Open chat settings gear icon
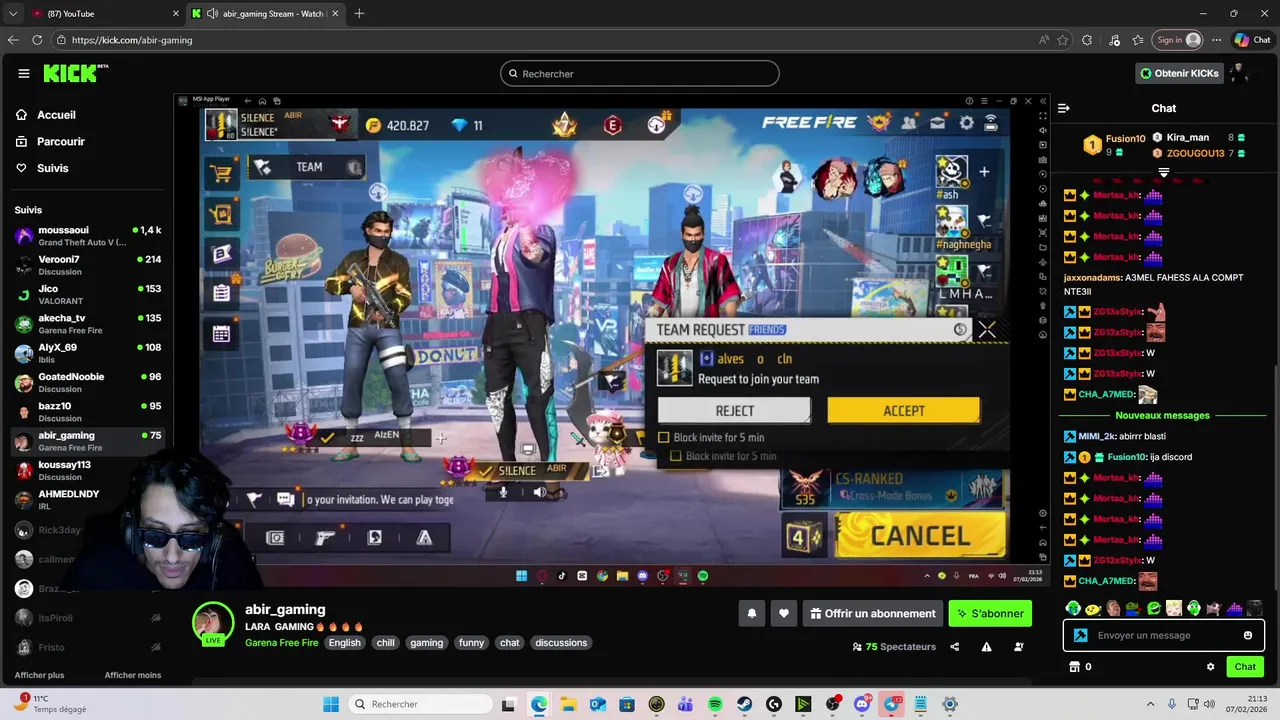This screenshot has height=720, width=1280. coord(1210,666)
